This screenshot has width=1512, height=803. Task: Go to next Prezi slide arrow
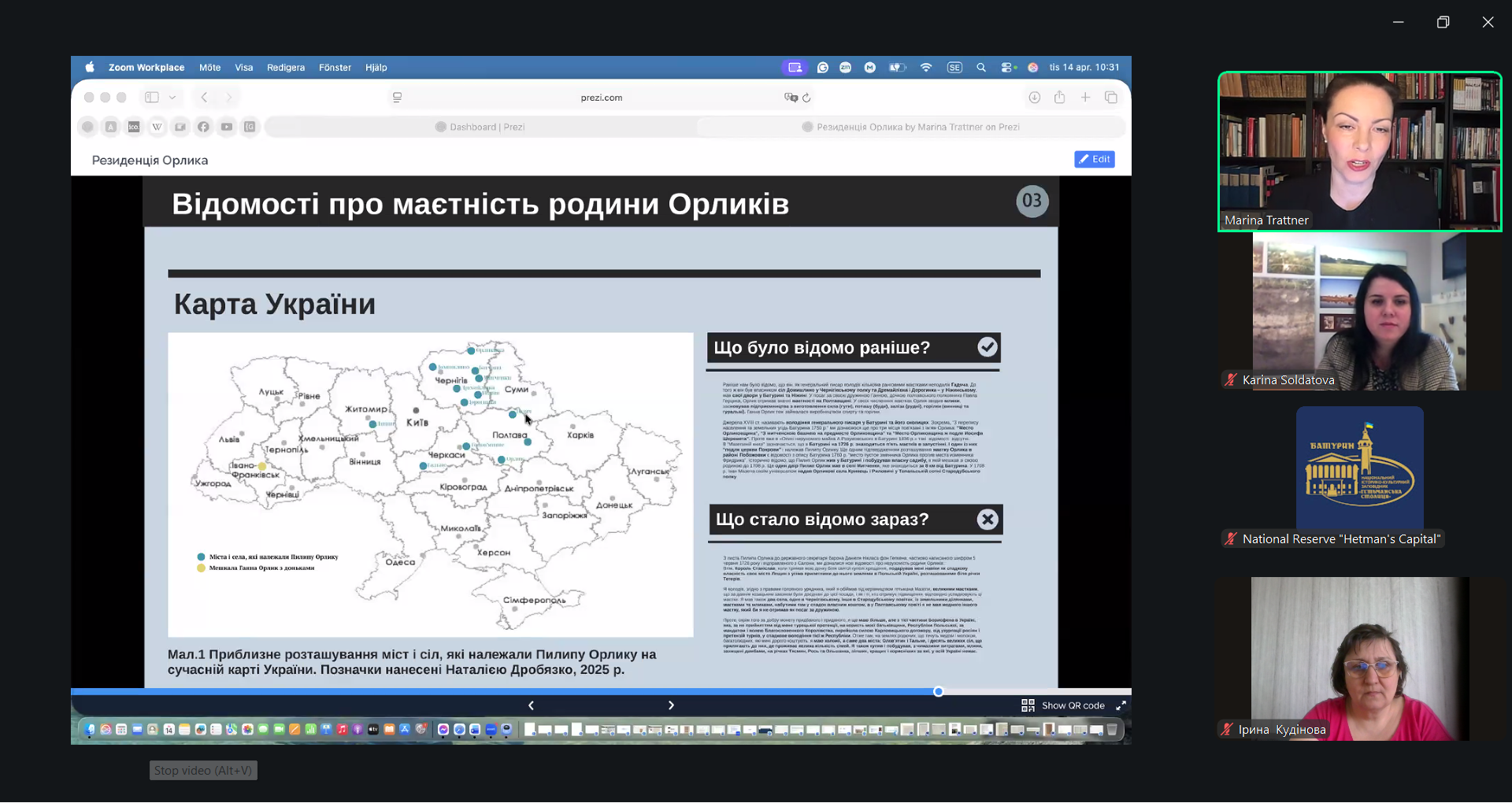pos(671,705)
